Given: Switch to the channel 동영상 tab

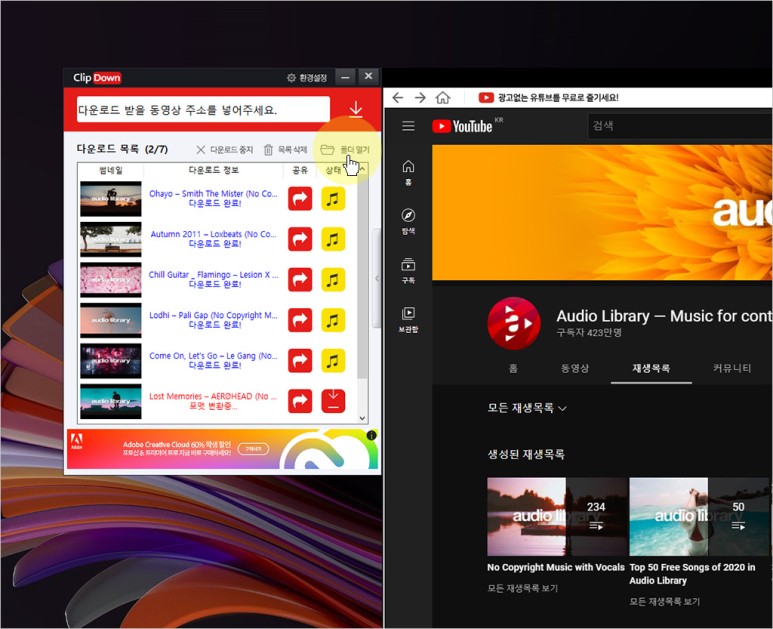Looking at the screenshot, I should tap(575, 368).
